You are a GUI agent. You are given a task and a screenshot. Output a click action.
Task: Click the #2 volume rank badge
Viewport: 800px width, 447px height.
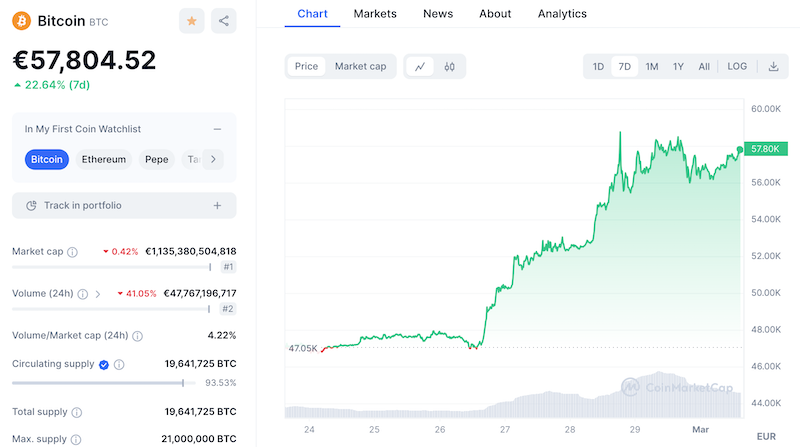coord(228,309)
